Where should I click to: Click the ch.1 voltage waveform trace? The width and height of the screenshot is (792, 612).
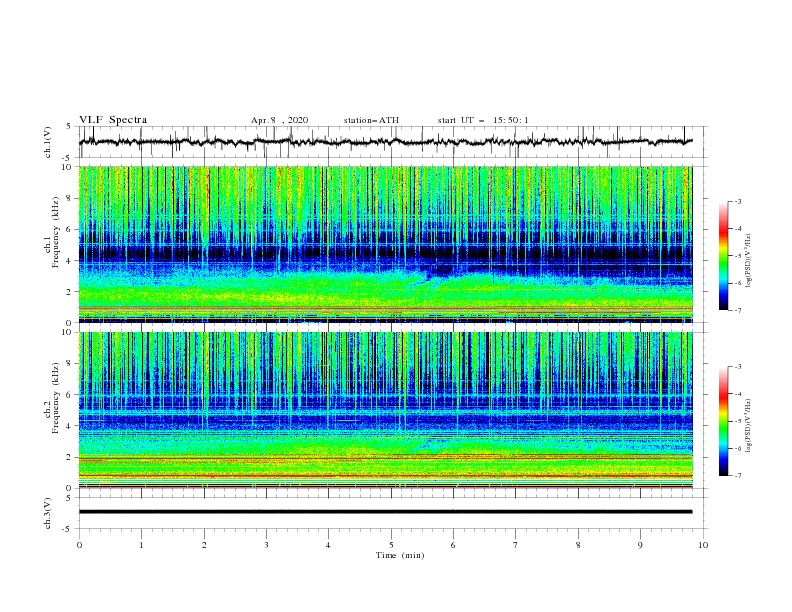tap(385, 142)
